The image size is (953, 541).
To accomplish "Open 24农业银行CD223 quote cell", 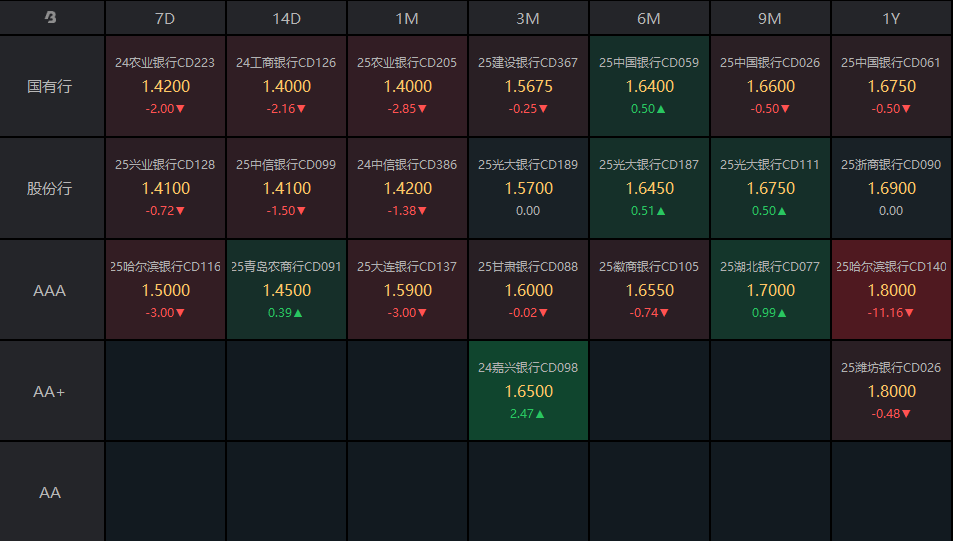I will coord(165,86).
